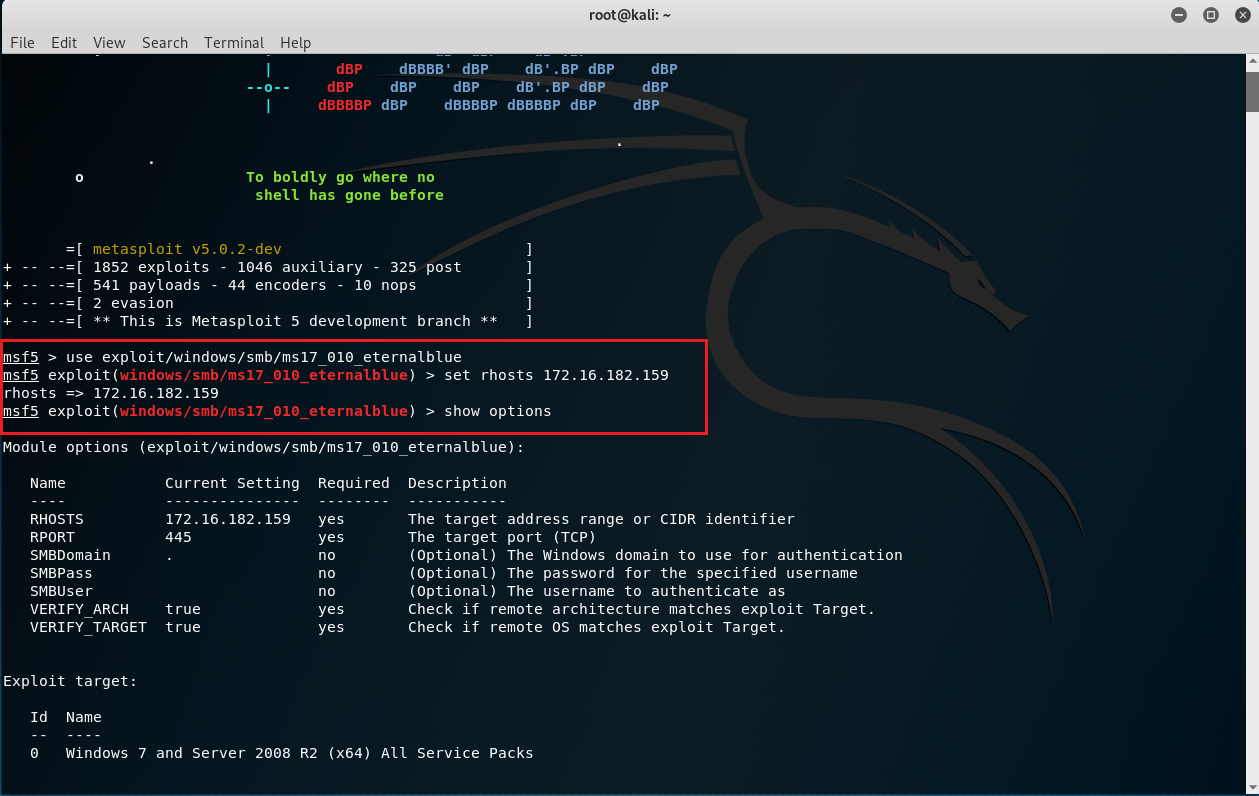This screenshot has width=1259, height=796.
Task: Click the 'Current Setting' column header
Action: point(232,483)
